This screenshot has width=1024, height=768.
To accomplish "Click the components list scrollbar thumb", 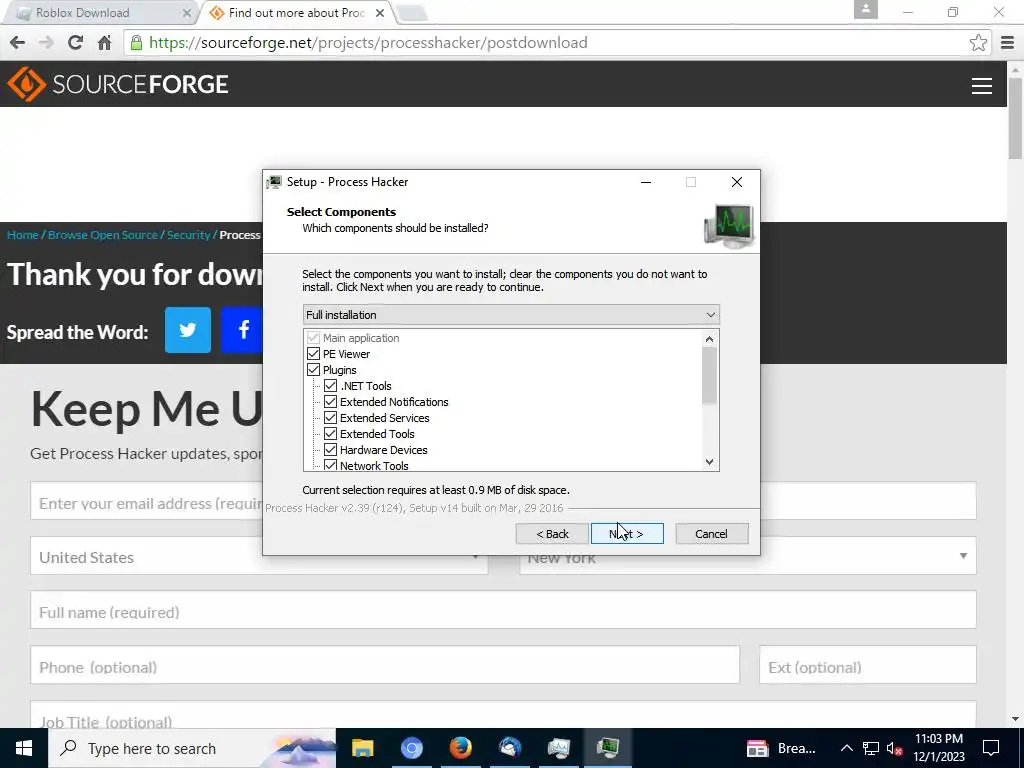I will coord(709,376).
